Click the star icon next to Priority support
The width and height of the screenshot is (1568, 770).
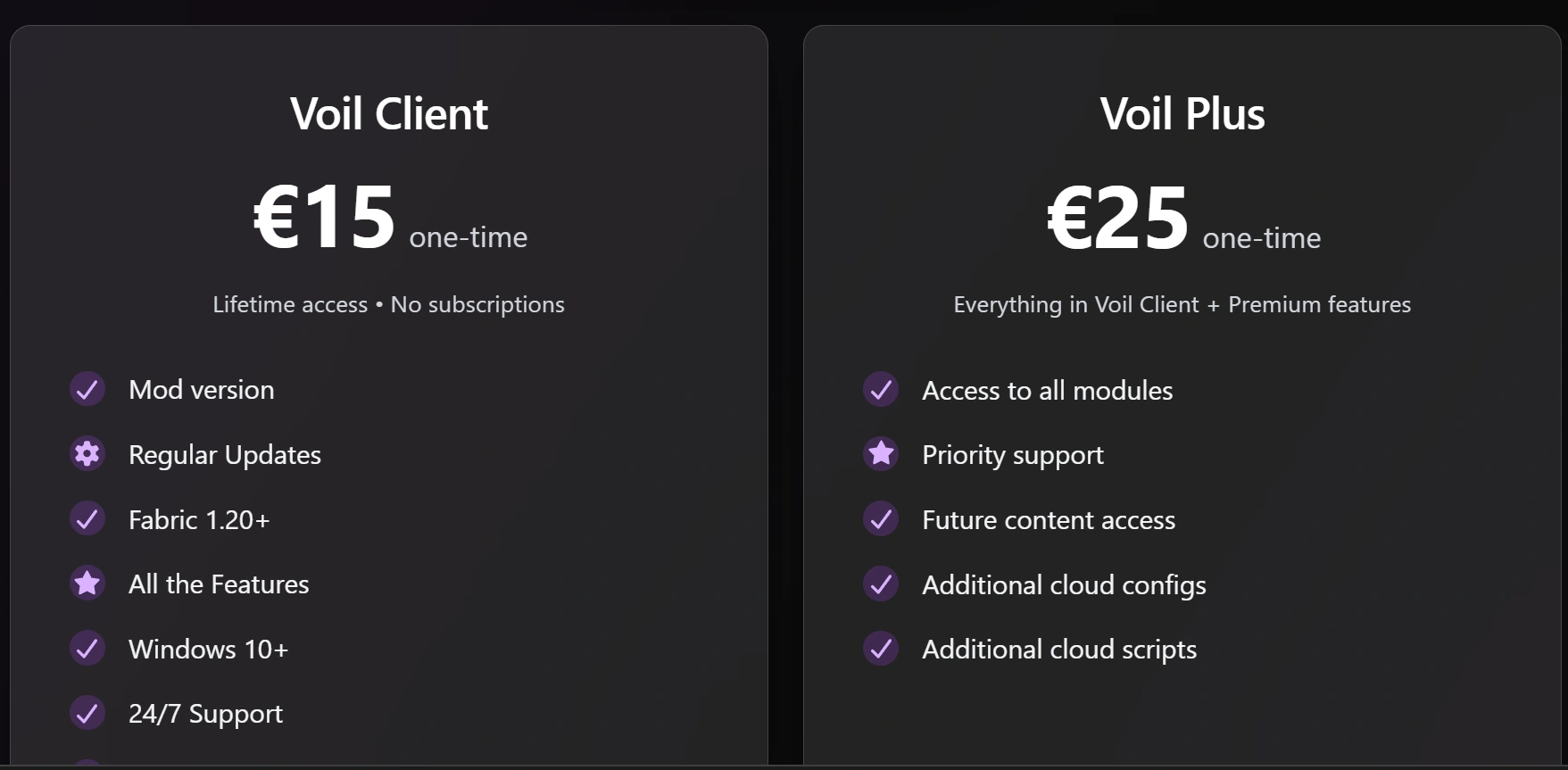click(x=881, y=454)
